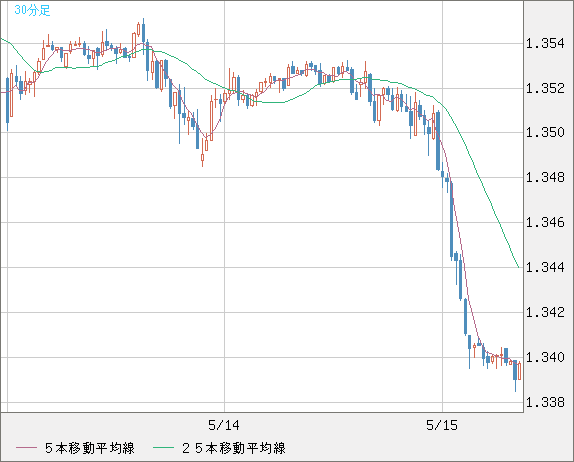Click the 5本移動平均線 legend label
Screen dimensions: 574x462
tap(90, 448)
